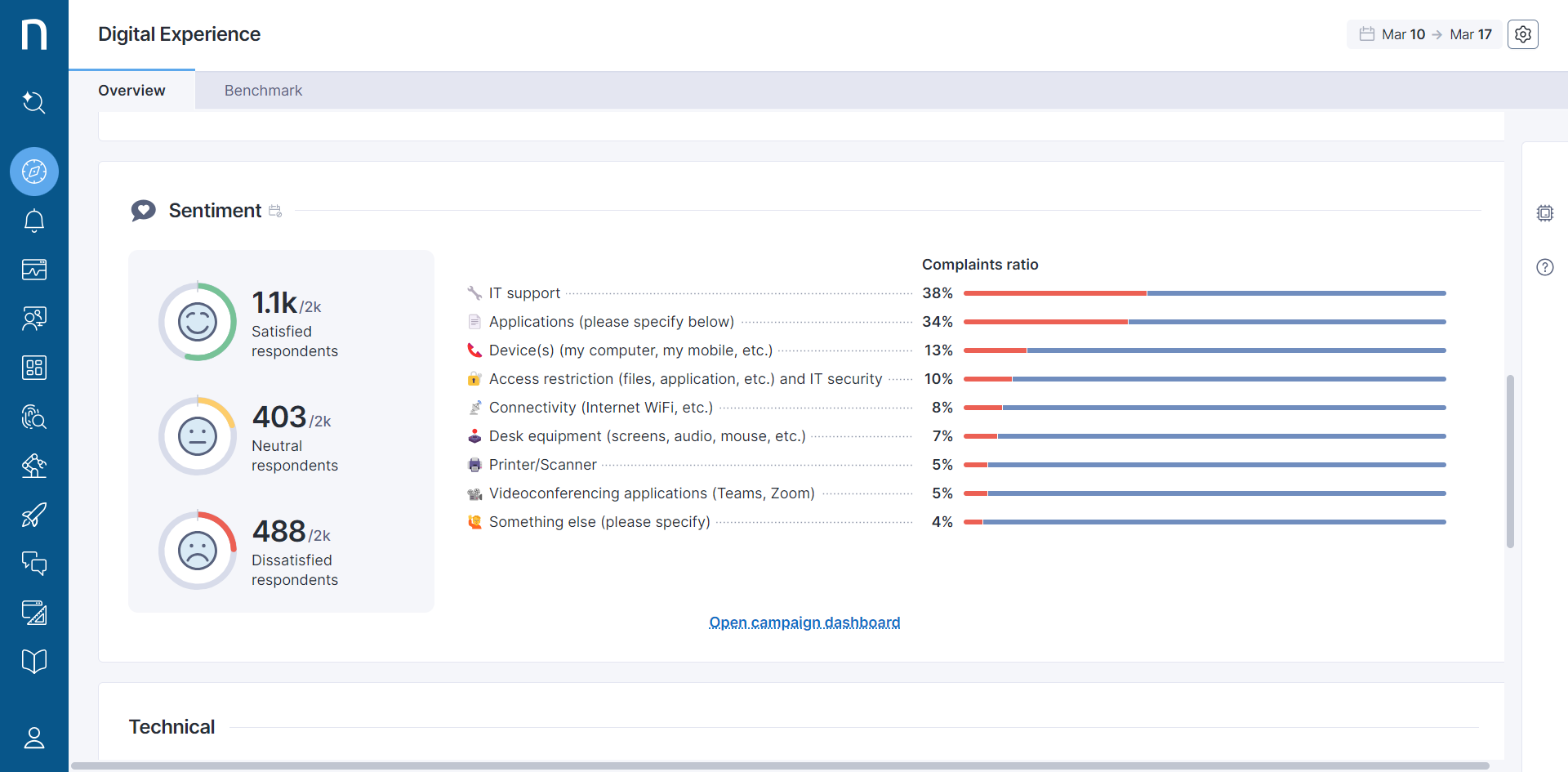Open campaign dashboard link
This screenshot has height=772, width=1568.
point(804,623)
